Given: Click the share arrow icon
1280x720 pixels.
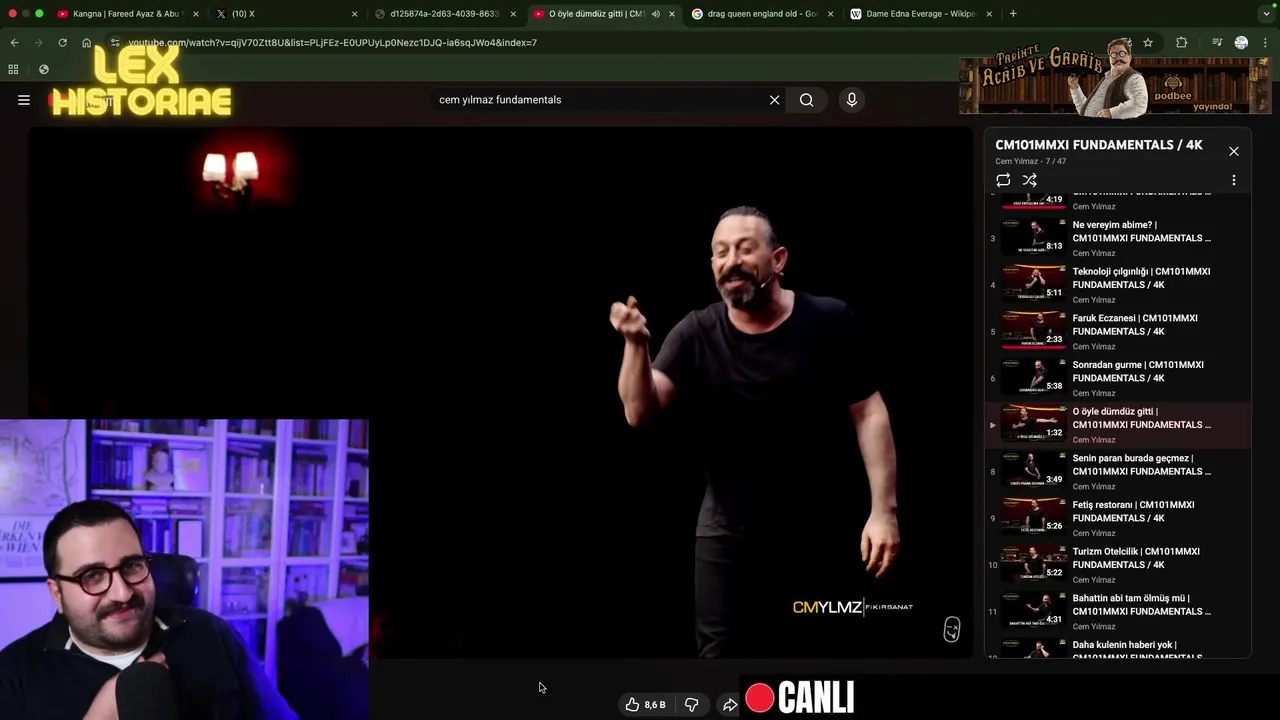Looking at the screenshot, I should click(x=730, y=705).
